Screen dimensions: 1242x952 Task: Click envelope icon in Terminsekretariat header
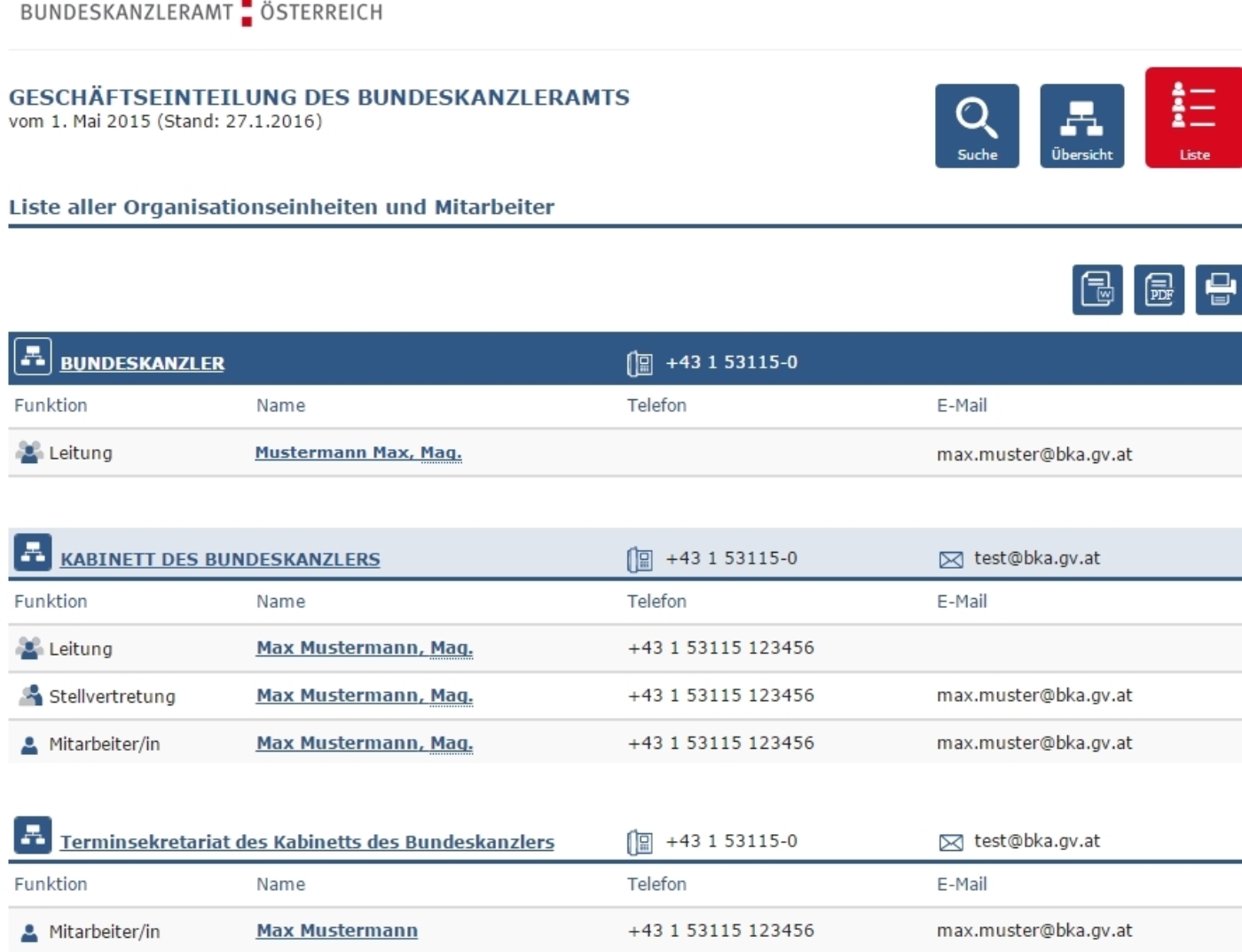pos(951,842)
